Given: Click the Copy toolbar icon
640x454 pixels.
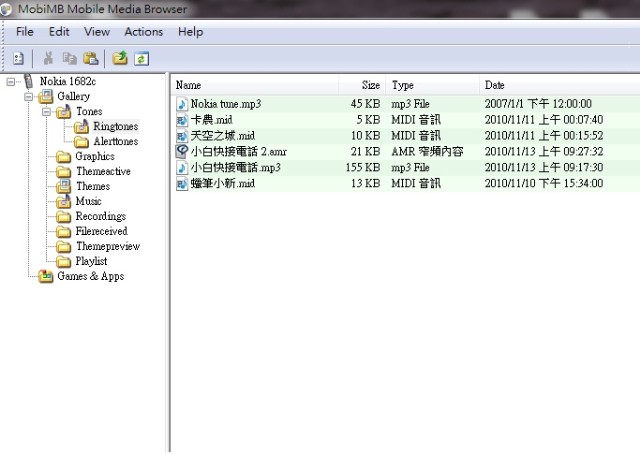Looking at the screenshot, I should [69, 59].
